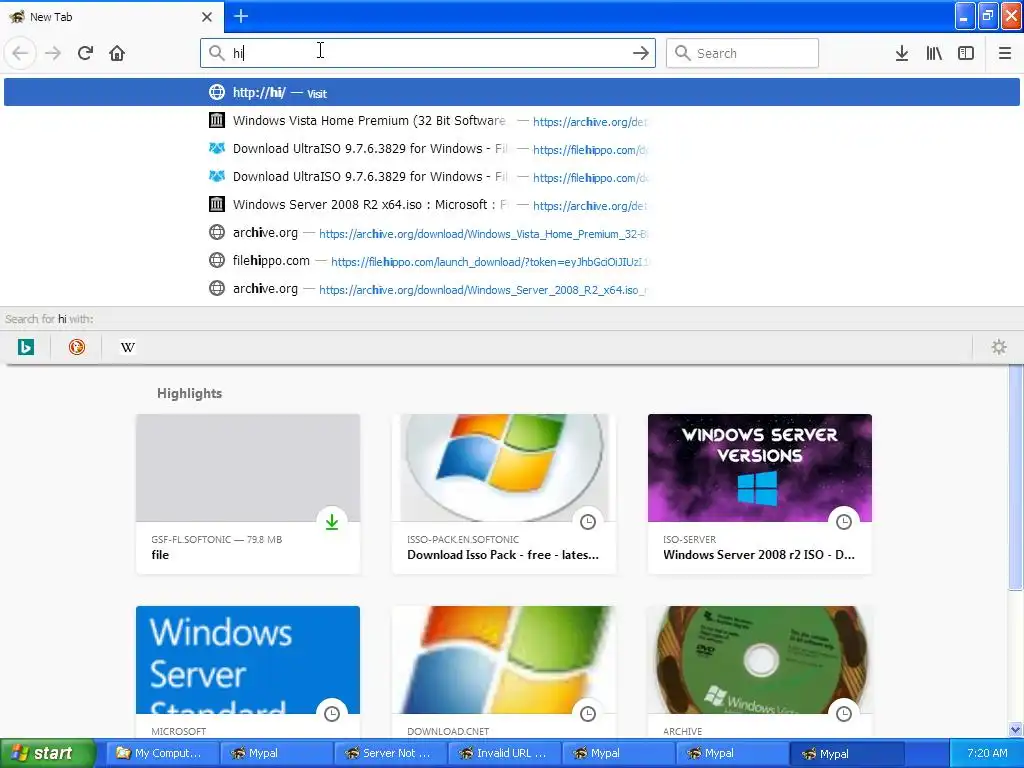Image resolution: width=1024 pixels, height=768 pixels.
Task: Select archive.org Vista download suggestion
Action: pos(511,232)
